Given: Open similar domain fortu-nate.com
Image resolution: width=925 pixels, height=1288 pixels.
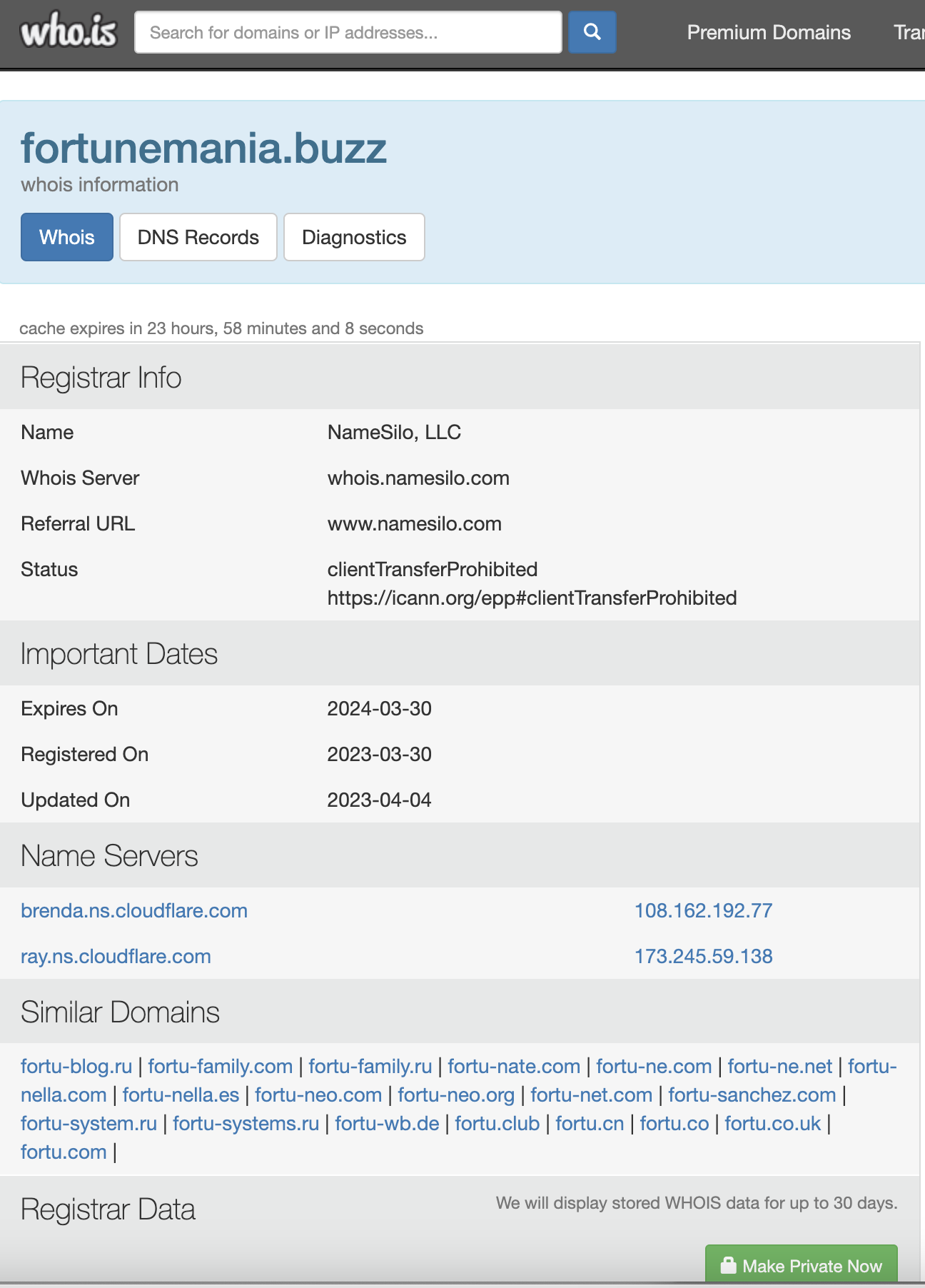Looking at the screenshot, I should (514, 1067).
